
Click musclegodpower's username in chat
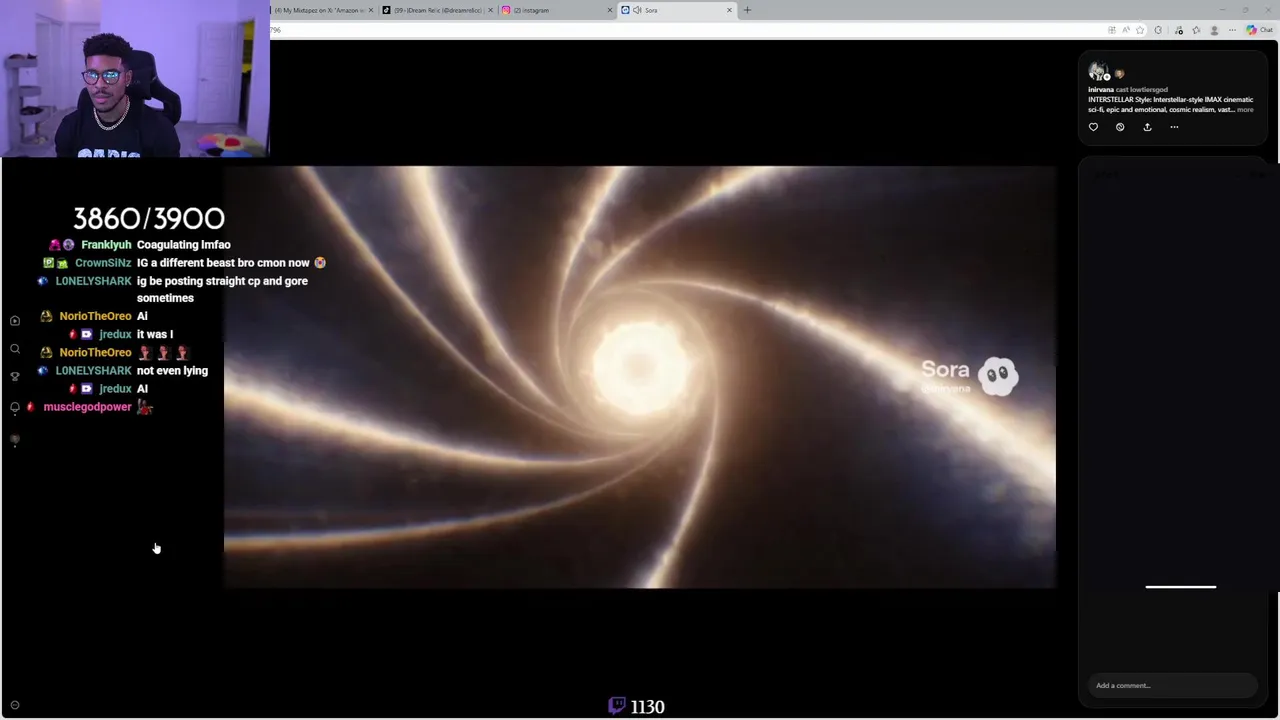88,407
